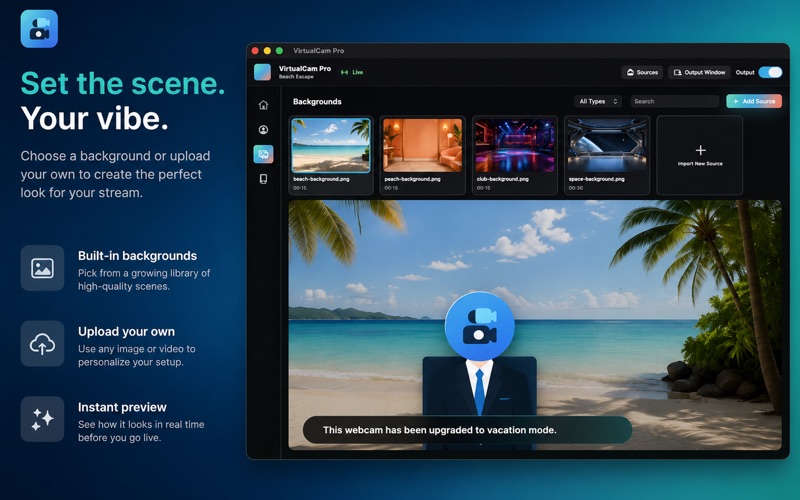Screen dimensions: 800x500
Task: Select the Backgrounds image icon in sidebar
Action: 263,154
